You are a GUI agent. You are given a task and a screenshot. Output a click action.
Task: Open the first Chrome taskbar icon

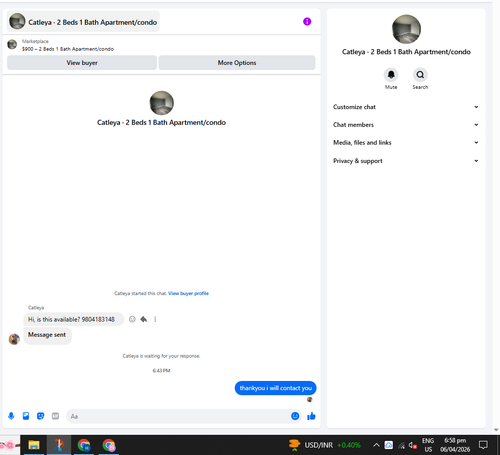[x=84, y=445]
